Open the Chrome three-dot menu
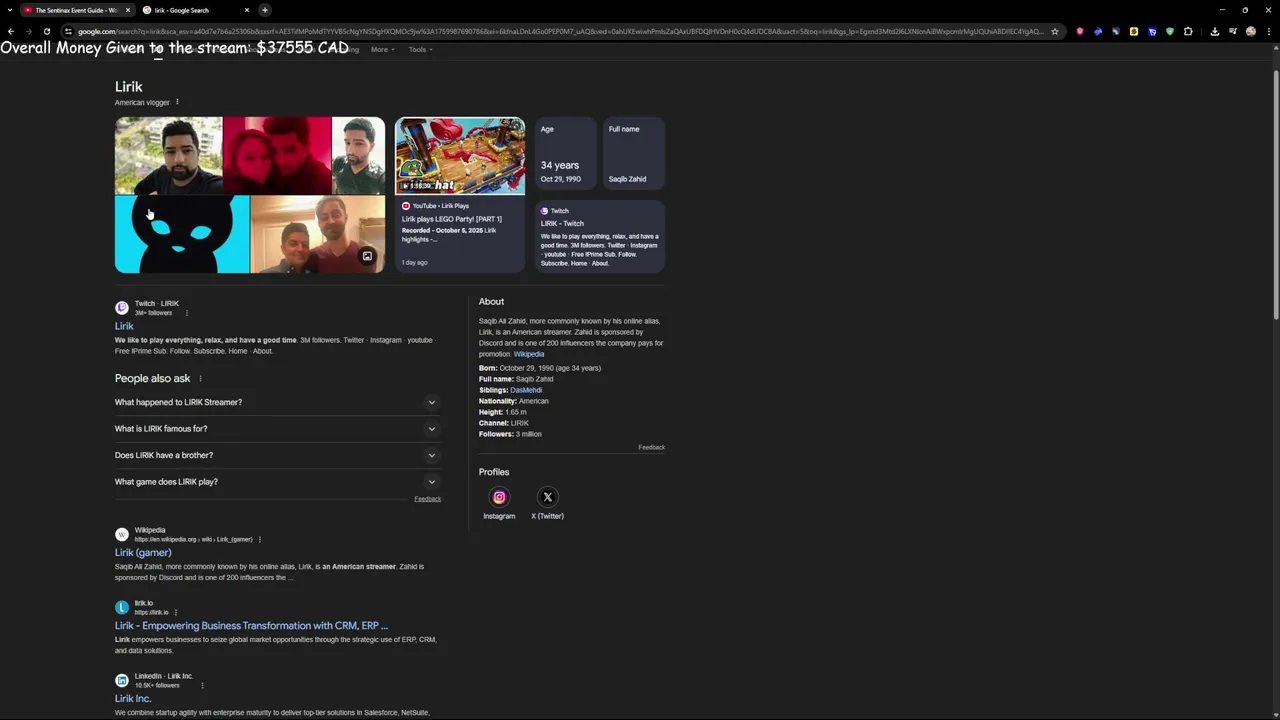 pos(1268,31)
